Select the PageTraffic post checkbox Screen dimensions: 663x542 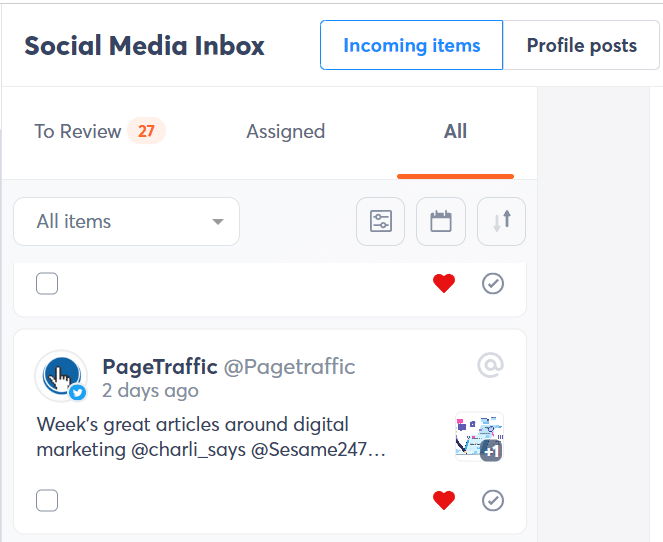pos(47,500)
